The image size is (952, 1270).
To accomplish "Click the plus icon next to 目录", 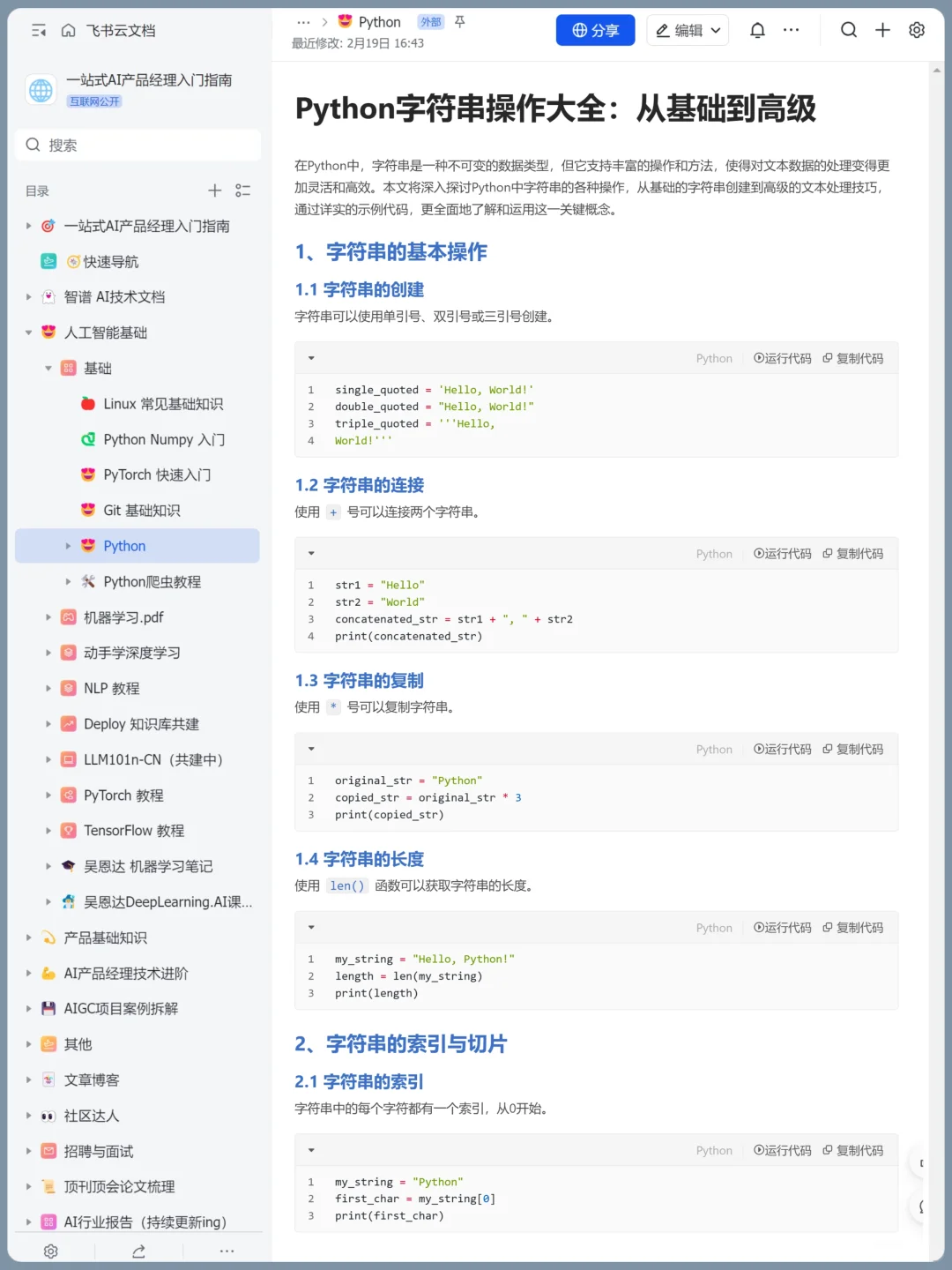I will click(x=214, y=190).
